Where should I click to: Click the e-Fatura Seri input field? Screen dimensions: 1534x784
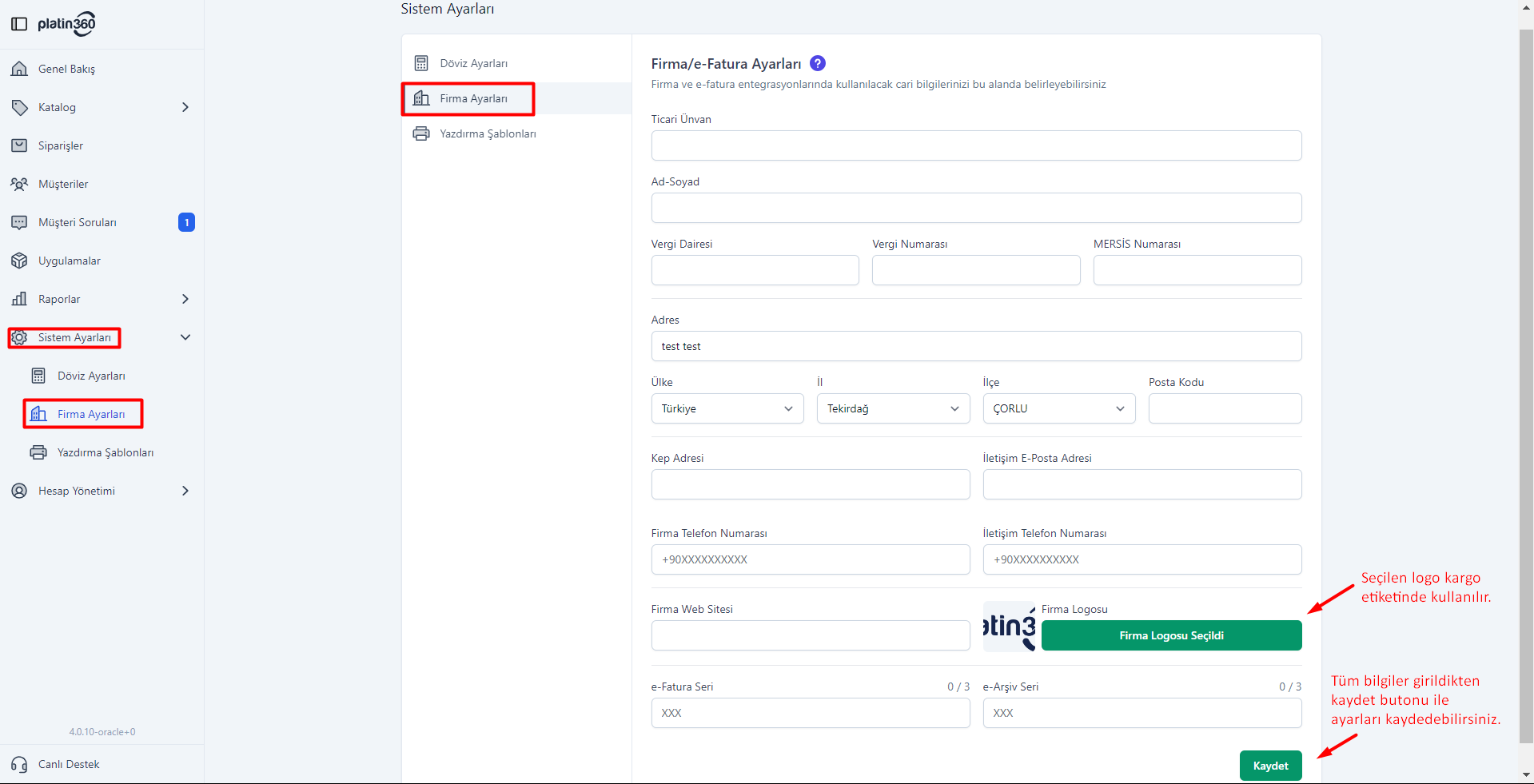(x=811, y=713)
